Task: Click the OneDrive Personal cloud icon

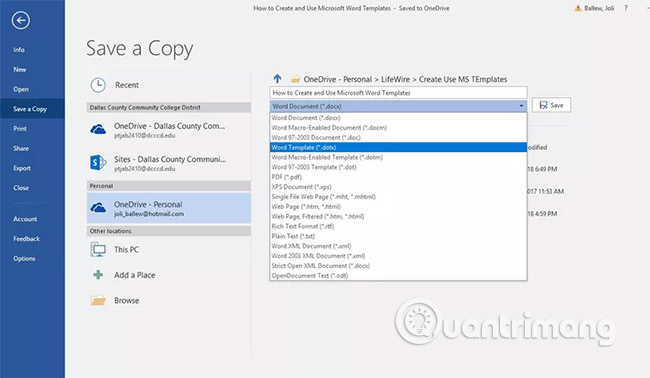Action: pyautogui.click(x=98, y=208)
